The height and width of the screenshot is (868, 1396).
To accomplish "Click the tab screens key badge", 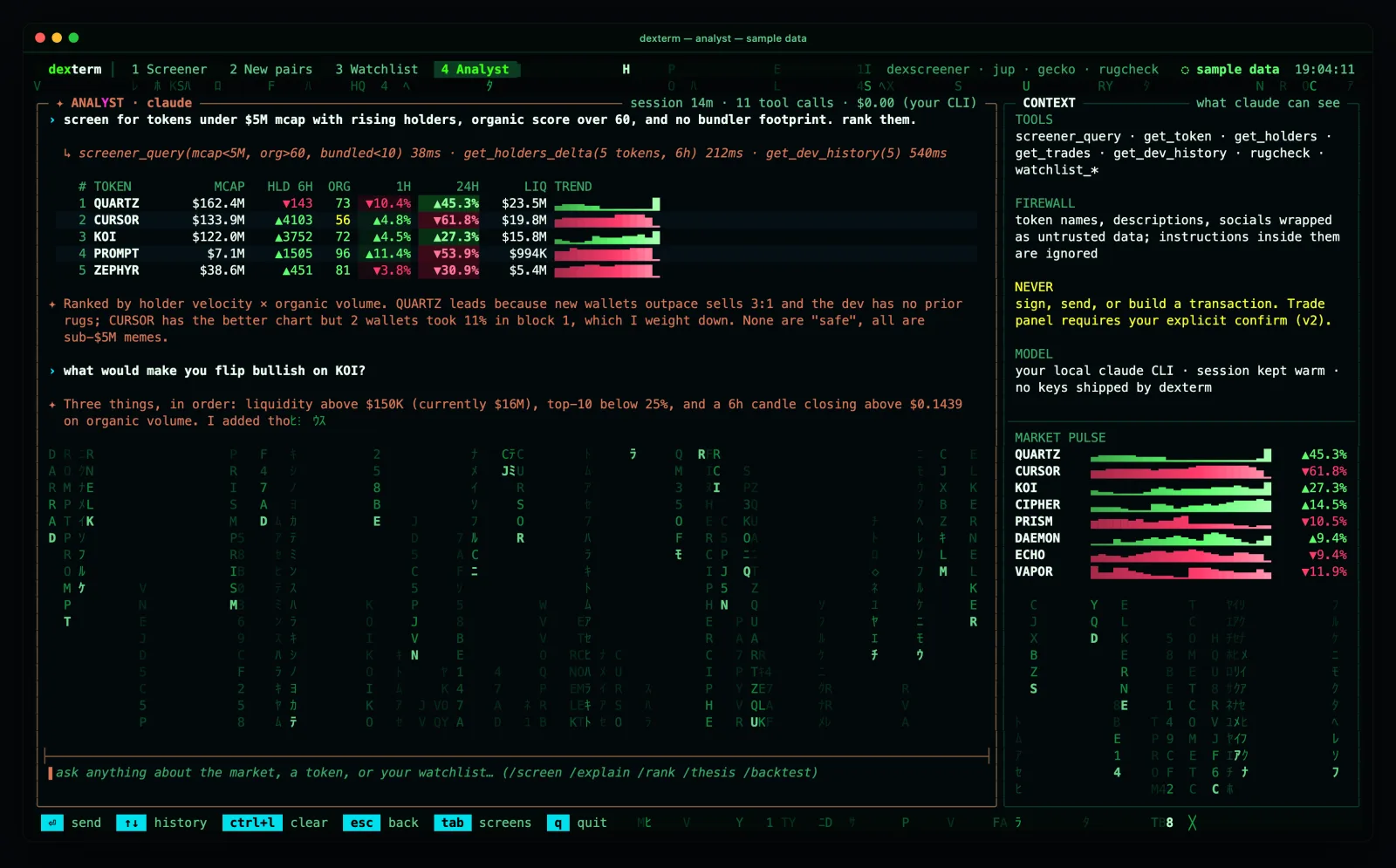I will 453,823.
